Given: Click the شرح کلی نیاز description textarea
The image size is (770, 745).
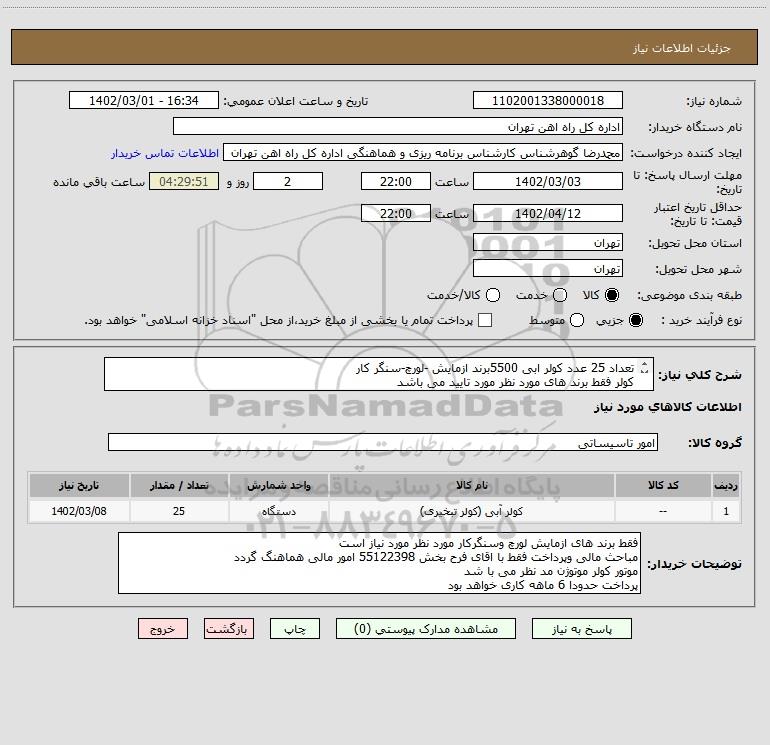Looking at the screenshot, I should click(379, 374).
